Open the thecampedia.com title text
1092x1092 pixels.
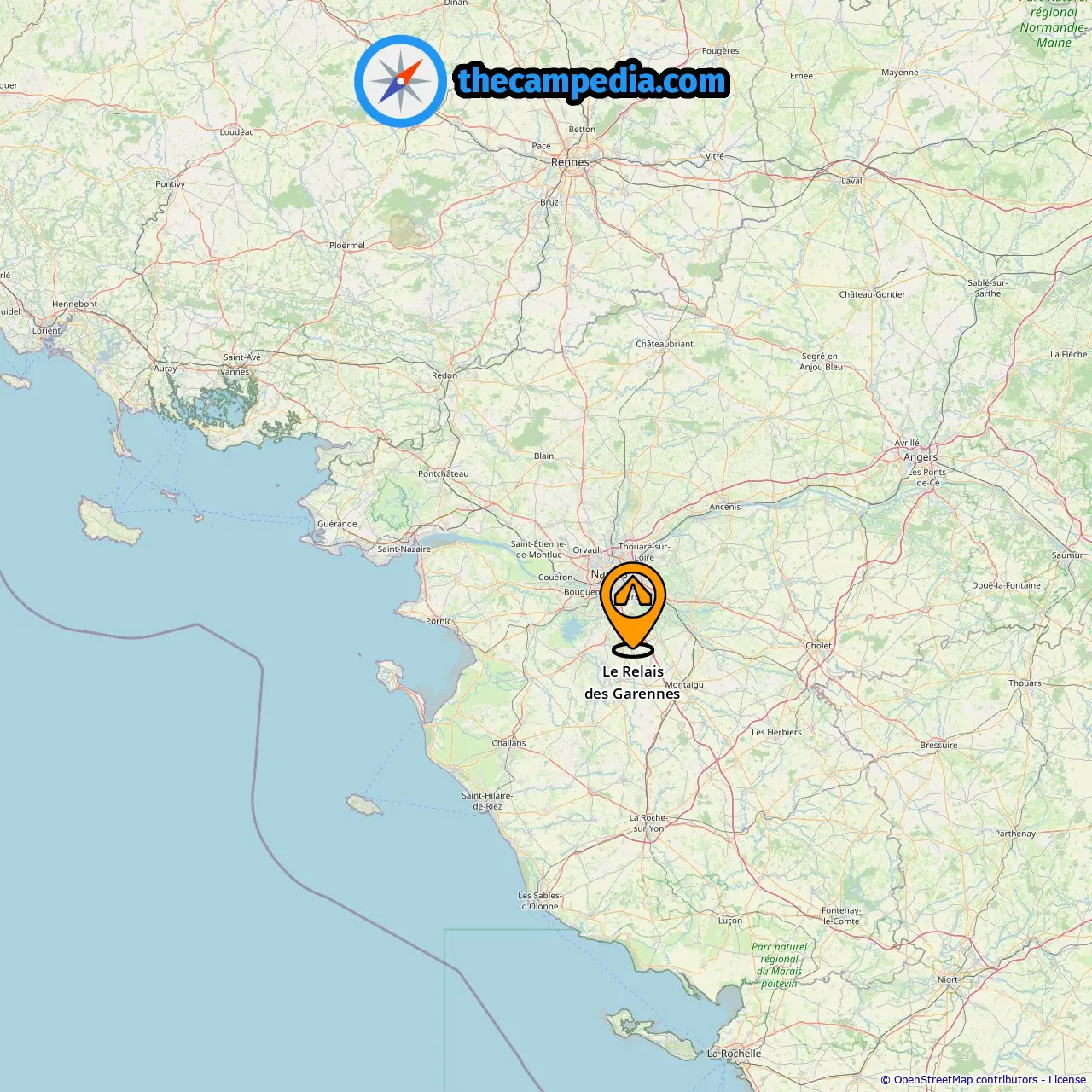[592, 81]
